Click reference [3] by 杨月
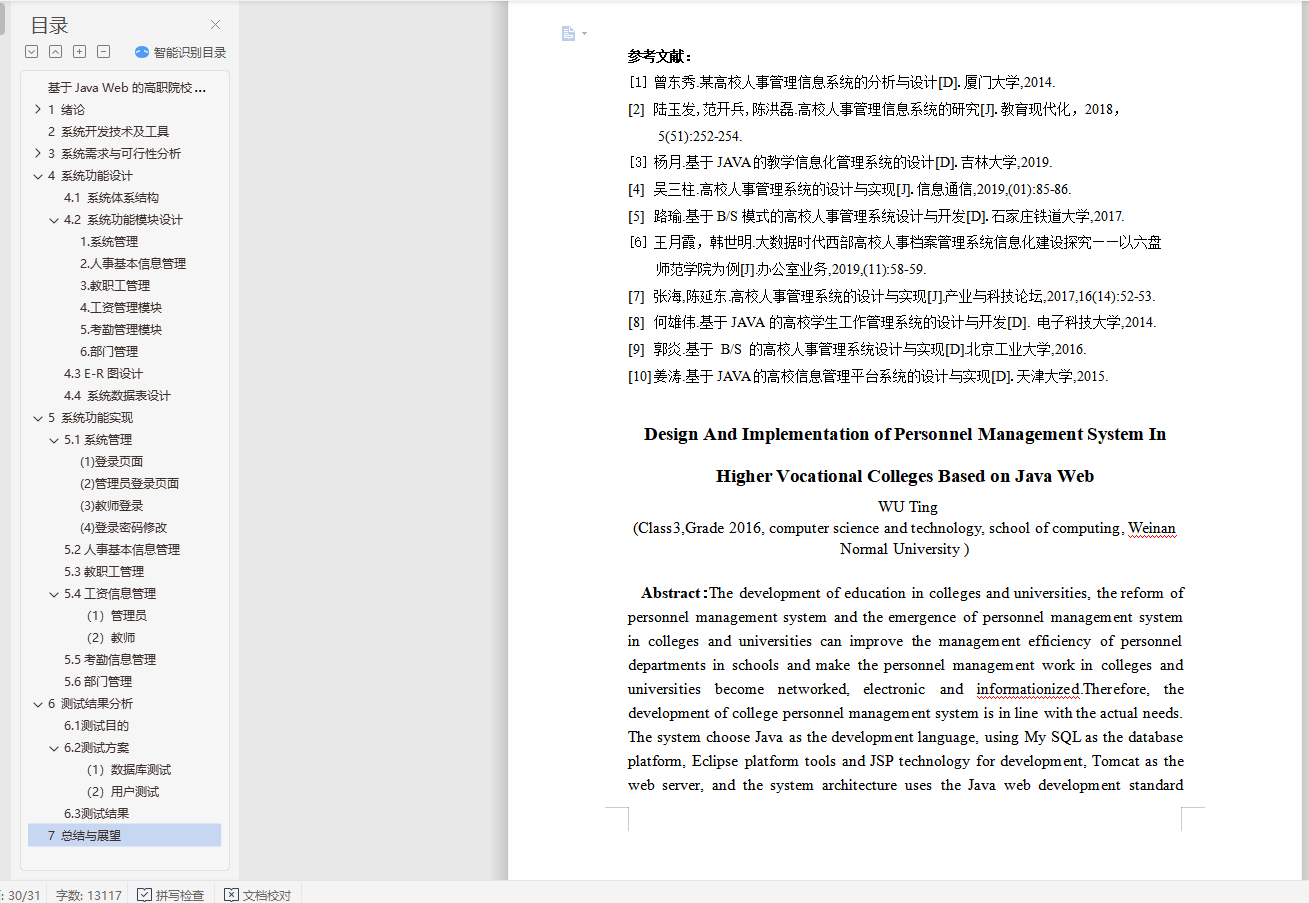Viewport: 1309px width, 903px height. pyautogui.click(x=840, y=162)
